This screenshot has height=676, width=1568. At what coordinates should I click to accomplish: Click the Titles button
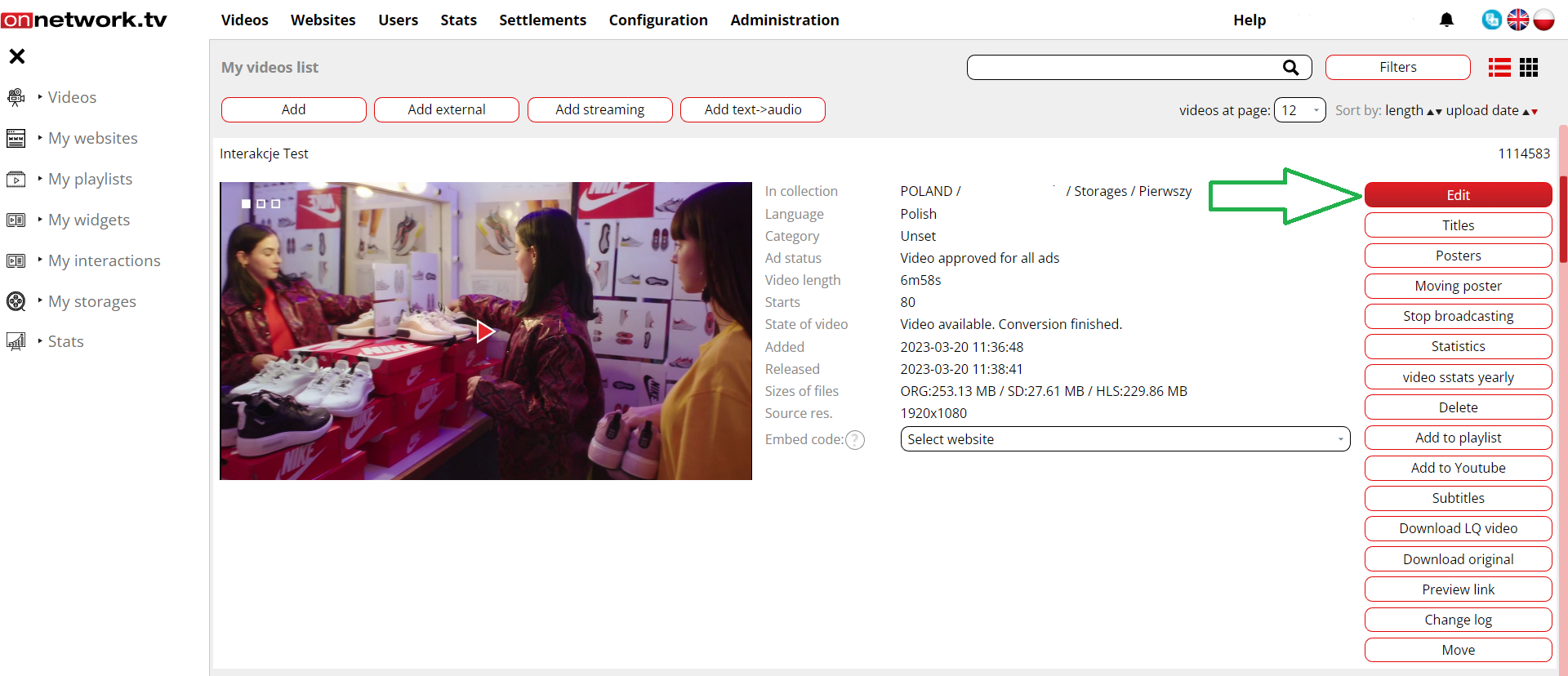pos(1458,225)
